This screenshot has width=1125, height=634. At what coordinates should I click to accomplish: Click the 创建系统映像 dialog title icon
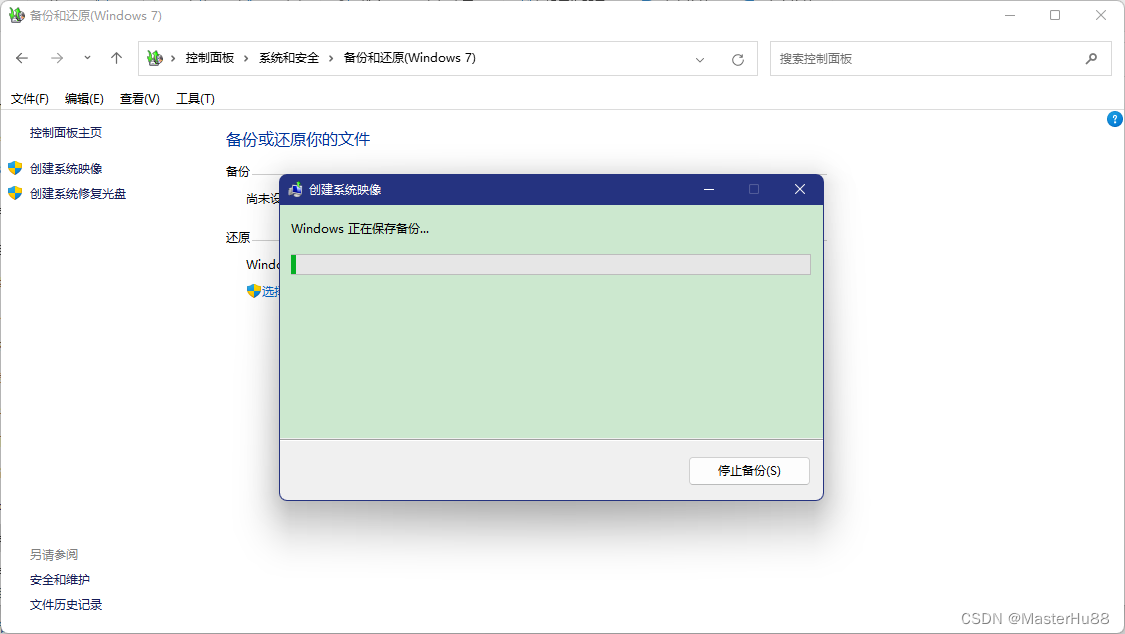295,189
